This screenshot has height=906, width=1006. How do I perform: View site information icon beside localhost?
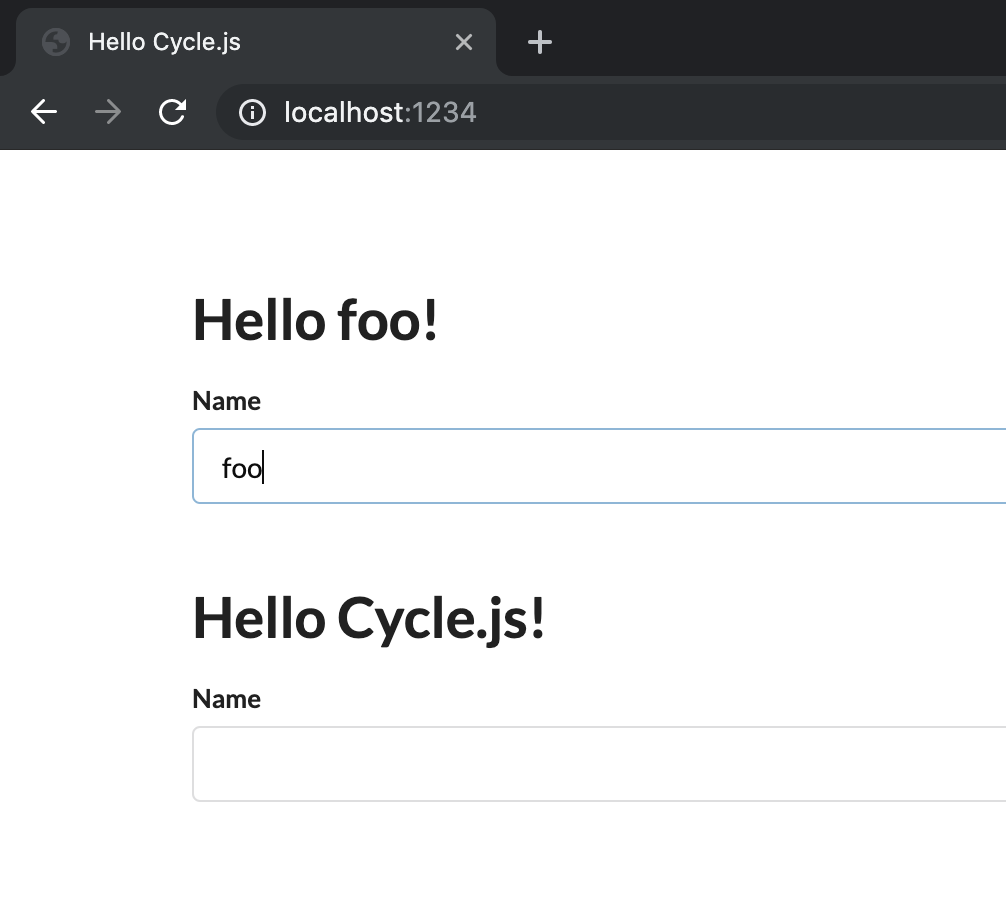[252, 112]
